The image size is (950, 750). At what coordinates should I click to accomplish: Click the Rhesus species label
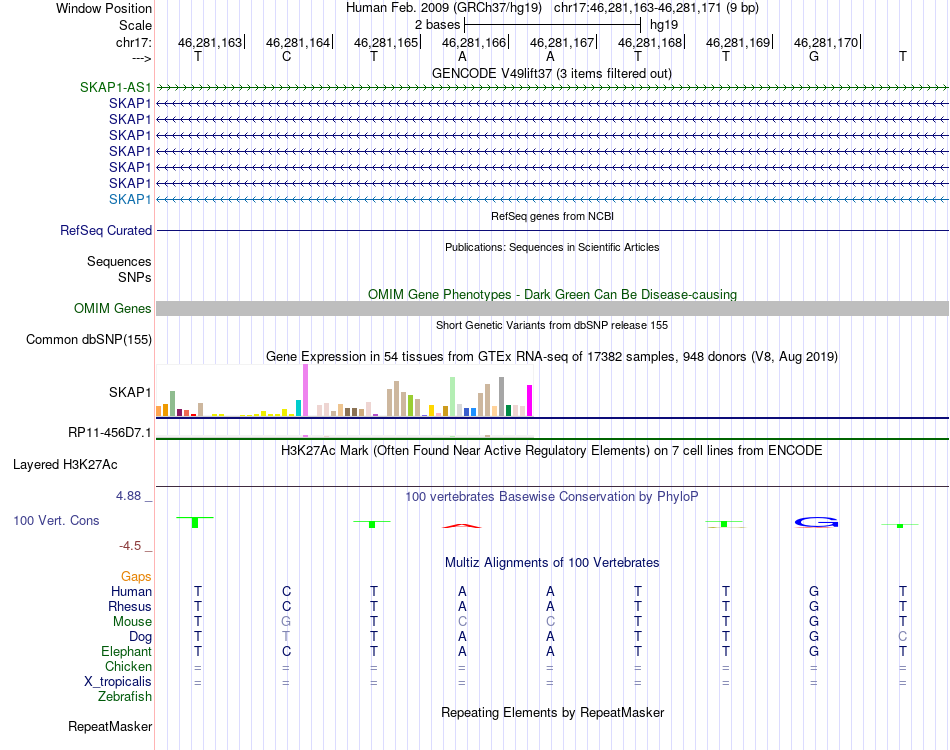130,606
